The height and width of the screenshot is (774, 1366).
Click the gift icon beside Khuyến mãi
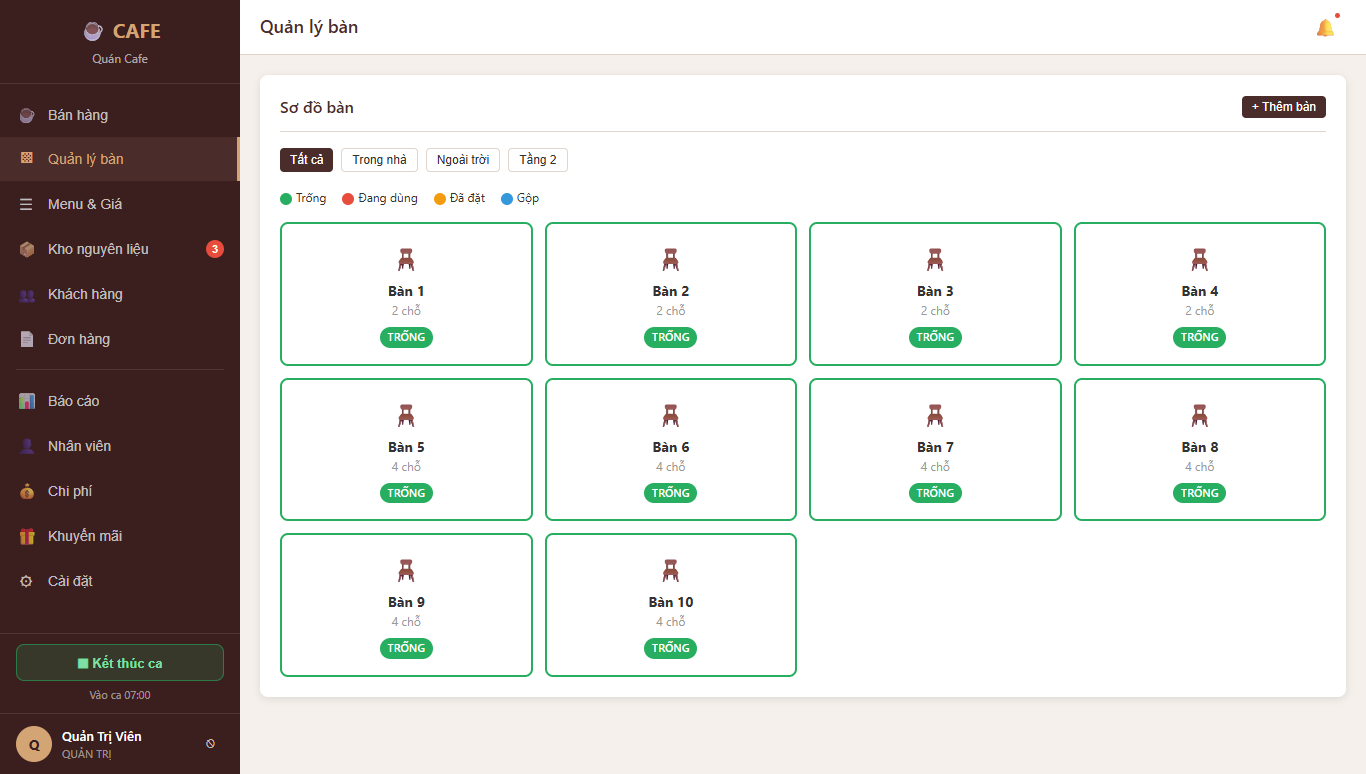pos(27,536)
